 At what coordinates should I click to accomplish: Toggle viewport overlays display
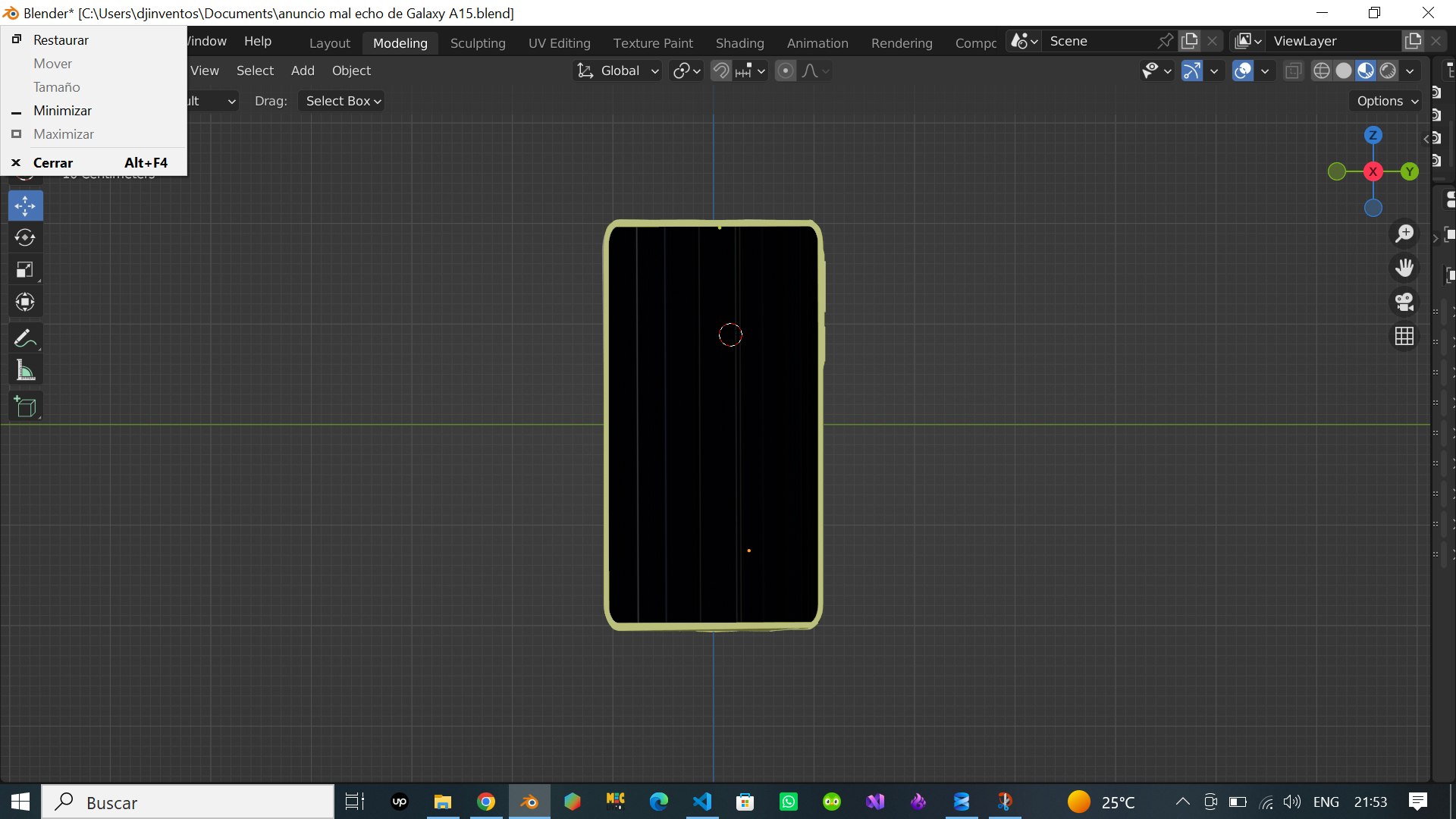(1243, 71)
